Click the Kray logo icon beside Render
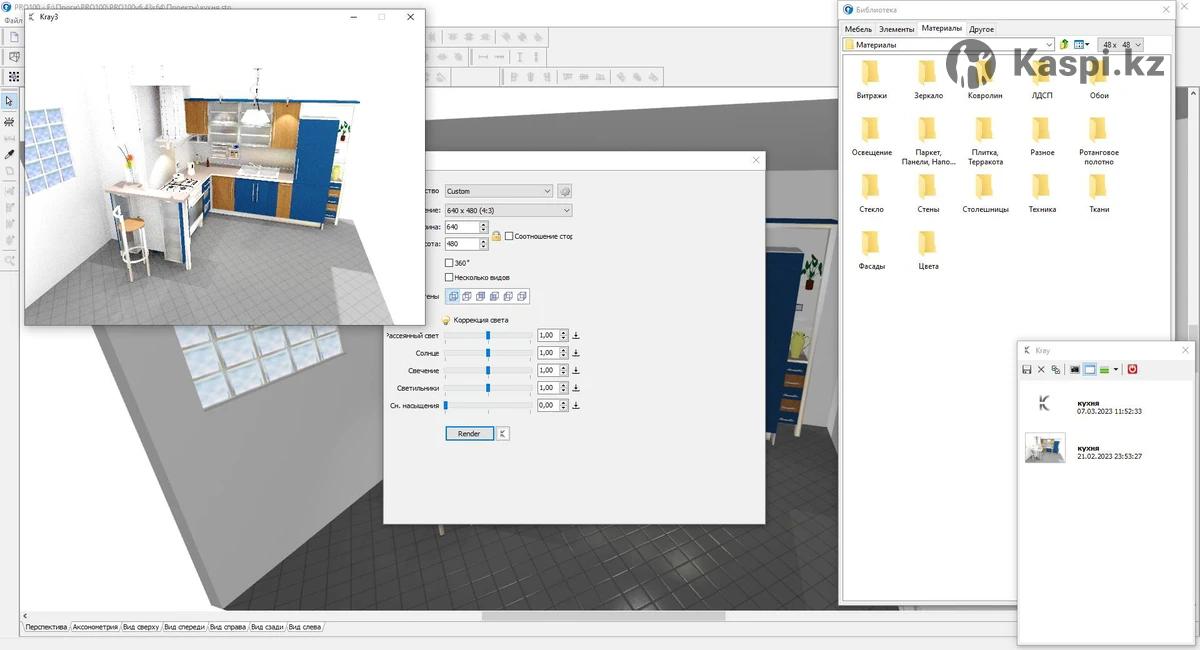1200x650 pixels. pos(503,434)
